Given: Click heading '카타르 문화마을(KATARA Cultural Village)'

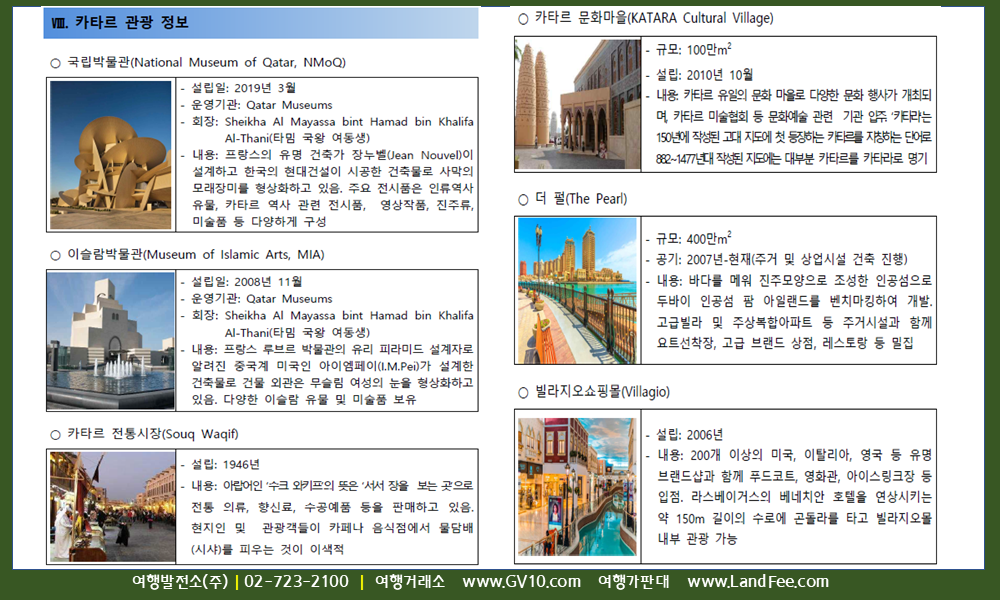Looking at the screenshot, I should click(654, 18).
